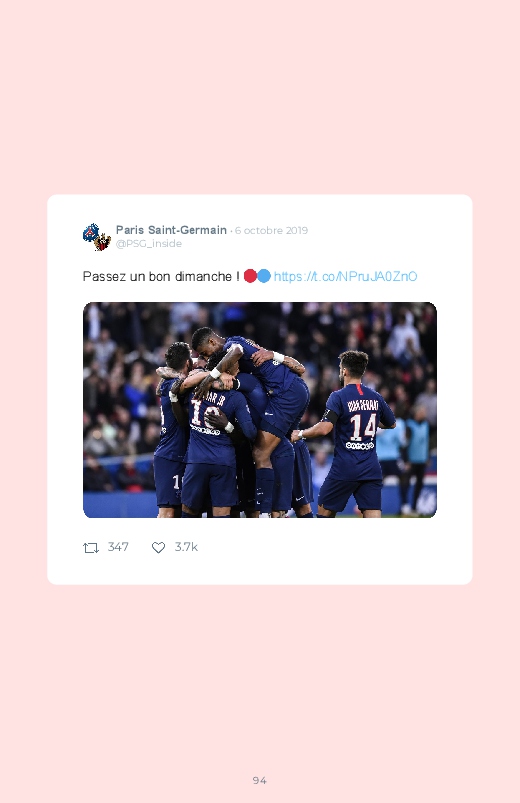Click the player jumping on the huddle
Screen dimensions: 520x803
[256, 369]
